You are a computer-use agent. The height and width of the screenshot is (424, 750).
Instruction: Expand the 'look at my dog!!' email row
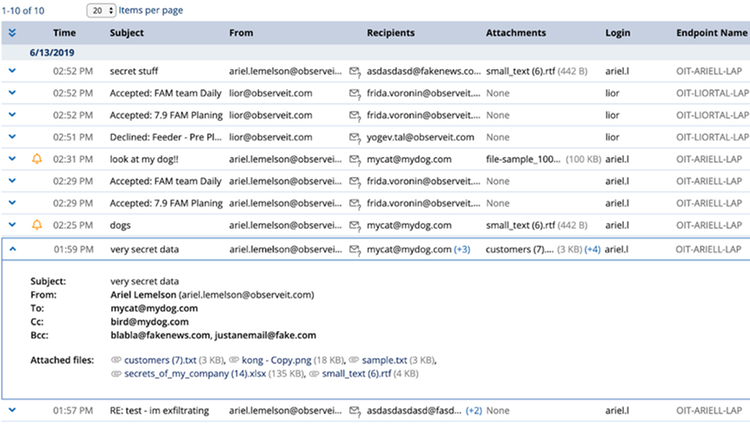click(x=12, y=158)
